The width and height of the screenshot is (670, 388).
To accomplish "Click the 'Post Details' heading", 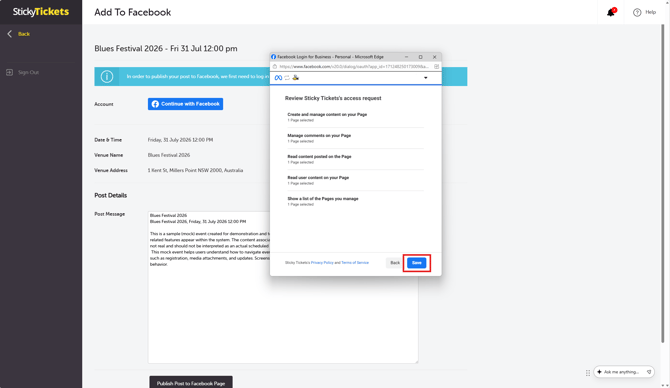I will (x=111, y=195).
